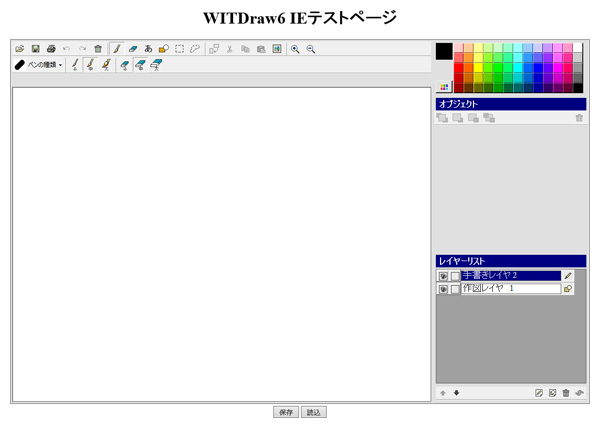Click the group objects icon
Screen dimensions: 600x428
click(x=214, y=49)
